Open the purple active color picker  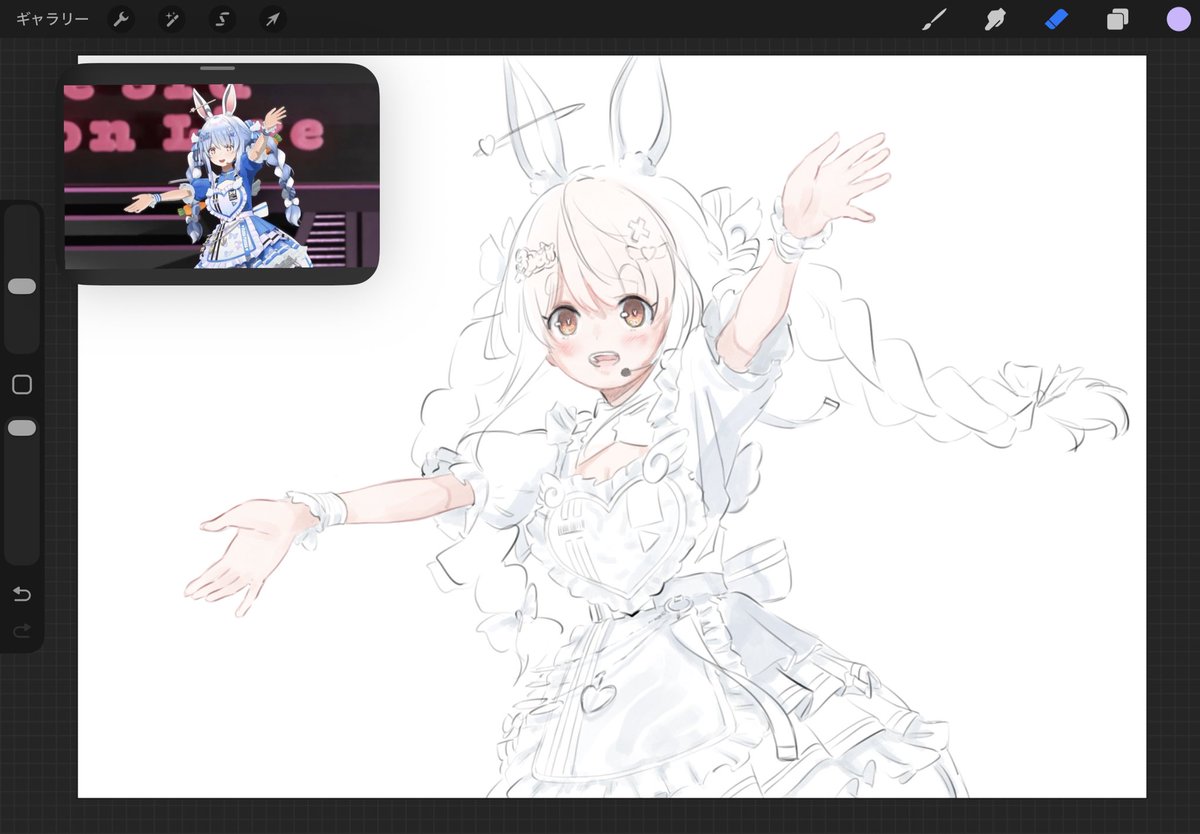tap(1178, 19)
